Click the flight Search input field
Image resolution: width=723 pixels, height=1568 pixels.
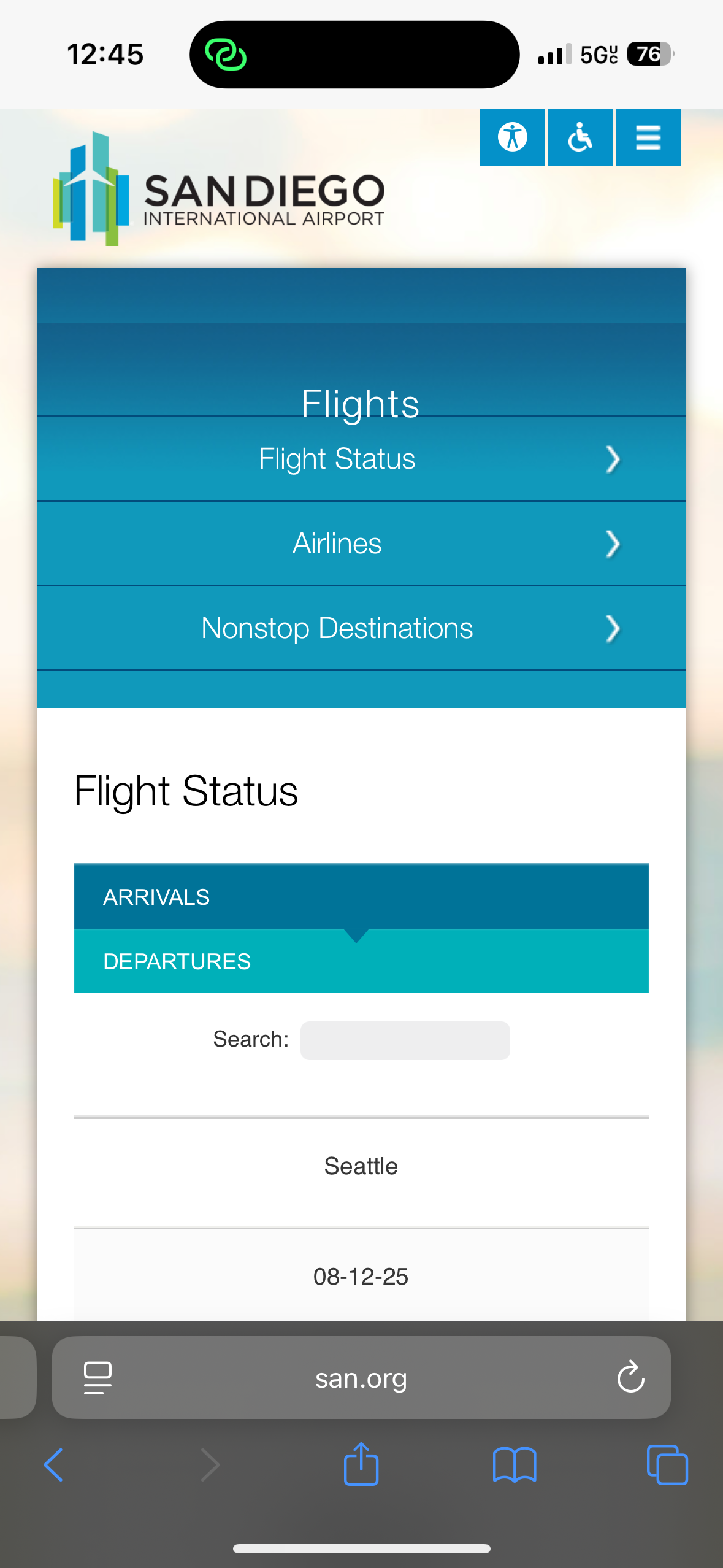tap(405, 1040)
